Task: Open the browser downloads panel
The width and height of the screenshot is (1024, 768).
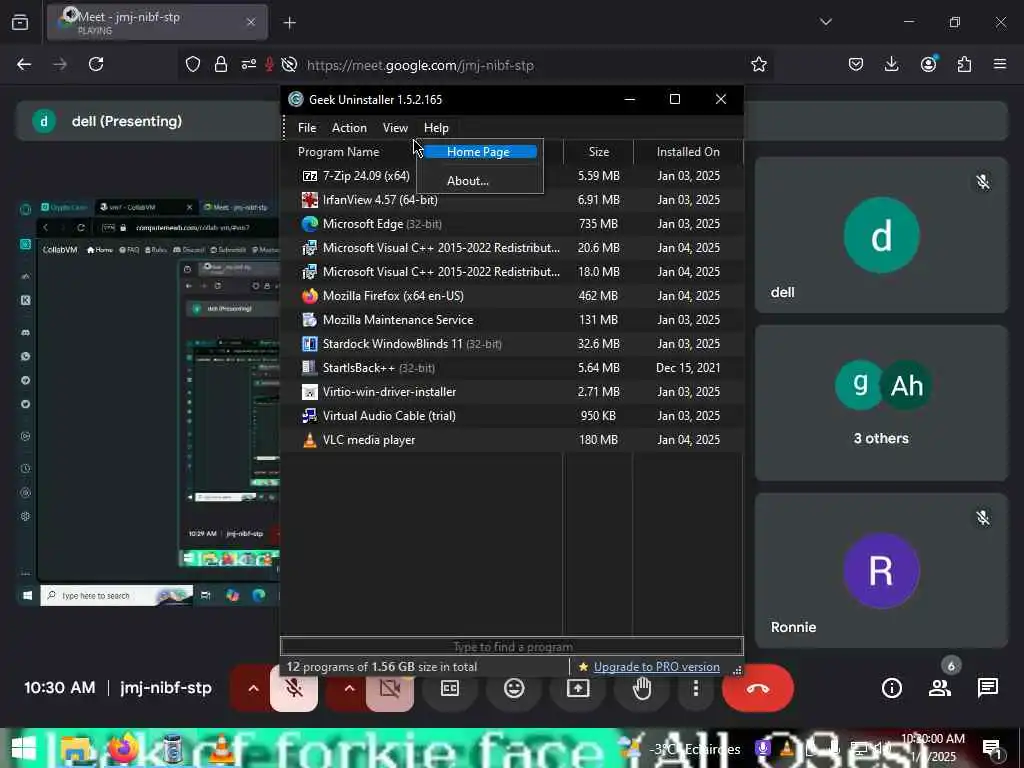Action: [x=891, y=64]
